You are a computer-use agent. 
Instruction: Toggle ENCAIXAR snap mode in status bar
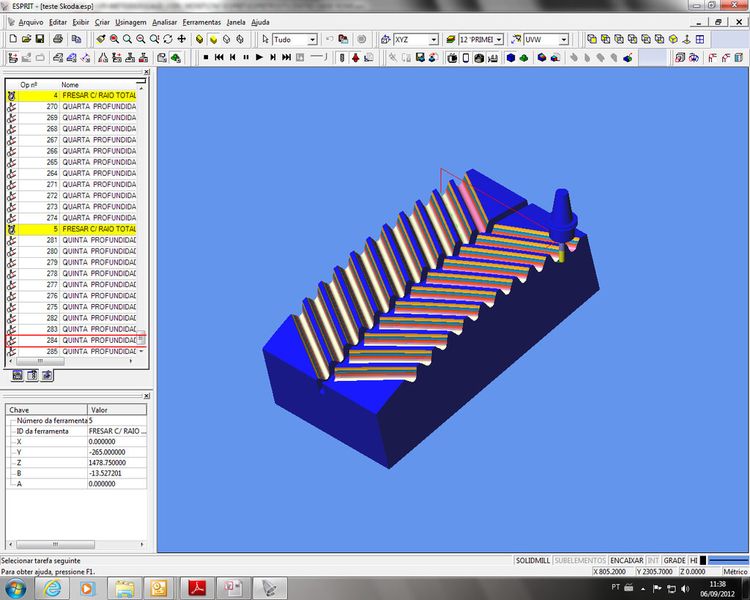coord(627,560)
